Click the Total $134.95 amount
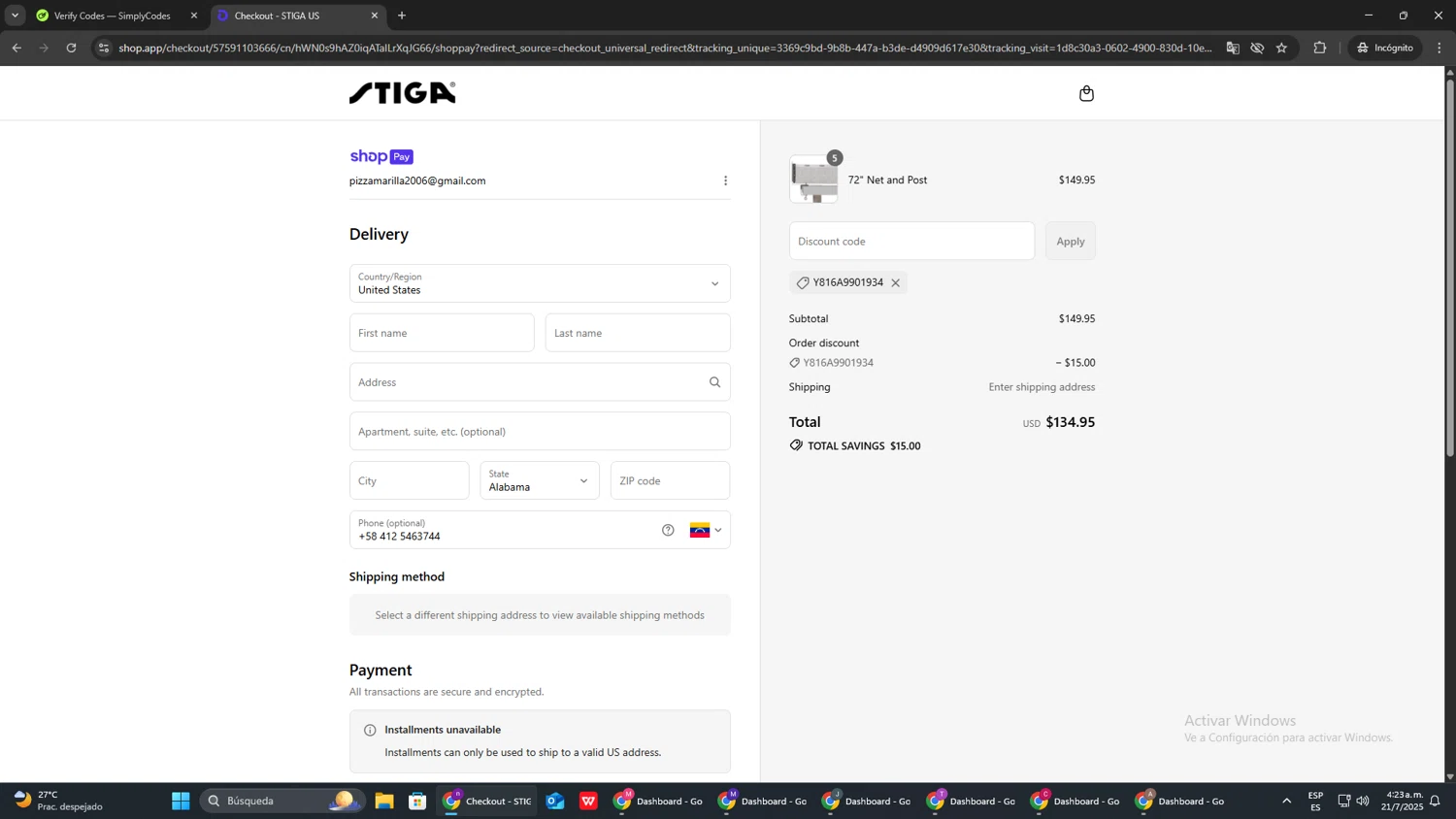Screen dimensions: 1456x819 click(x=1070, y=422)
